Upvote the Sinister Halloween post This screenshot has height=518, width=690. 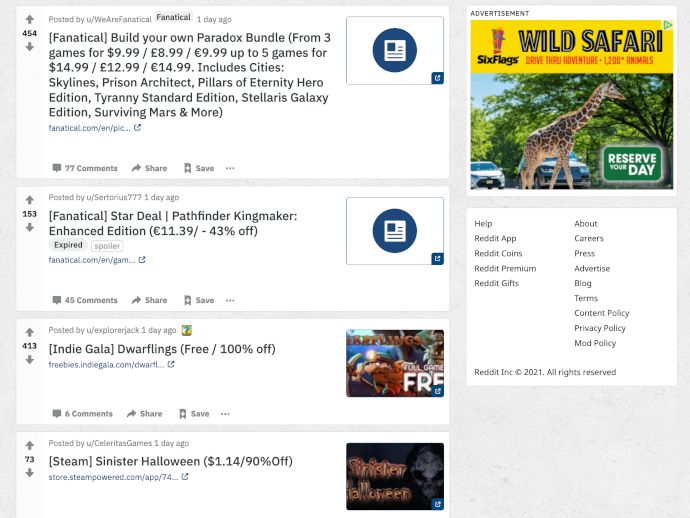[29, 445]
